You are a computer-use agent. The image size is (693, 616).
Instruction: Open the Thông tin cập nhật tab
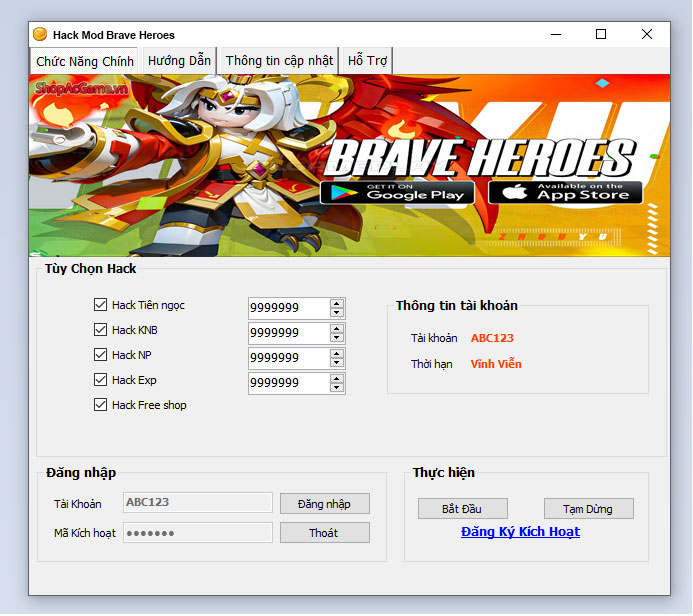click(x=279, y=61)
